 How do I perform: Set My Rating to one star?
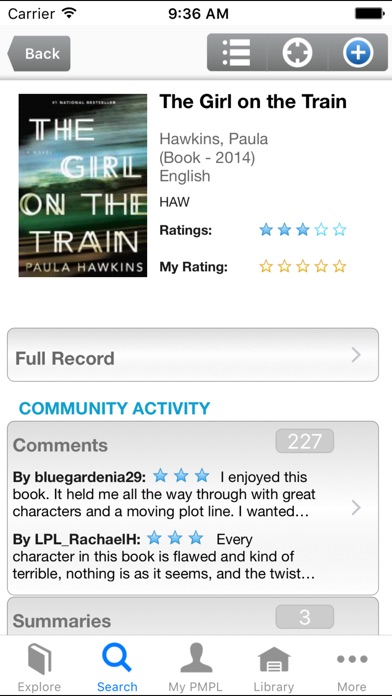[x=266, y=266]
